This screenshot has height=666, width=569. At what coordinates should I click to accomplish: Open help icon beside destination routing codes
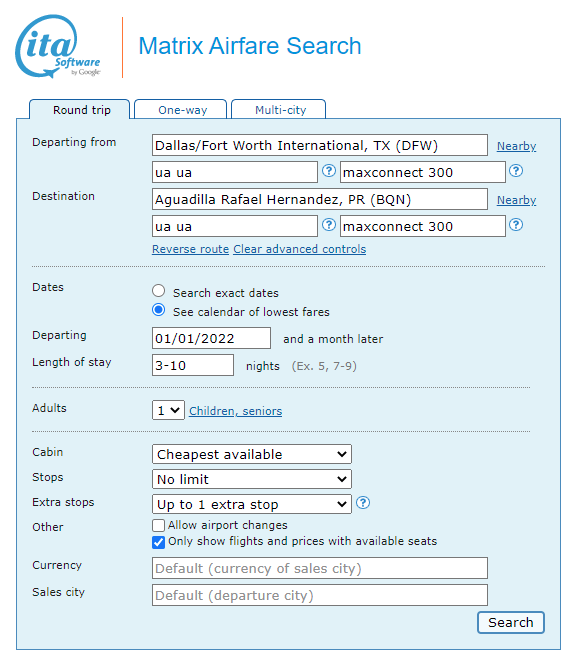329,225
